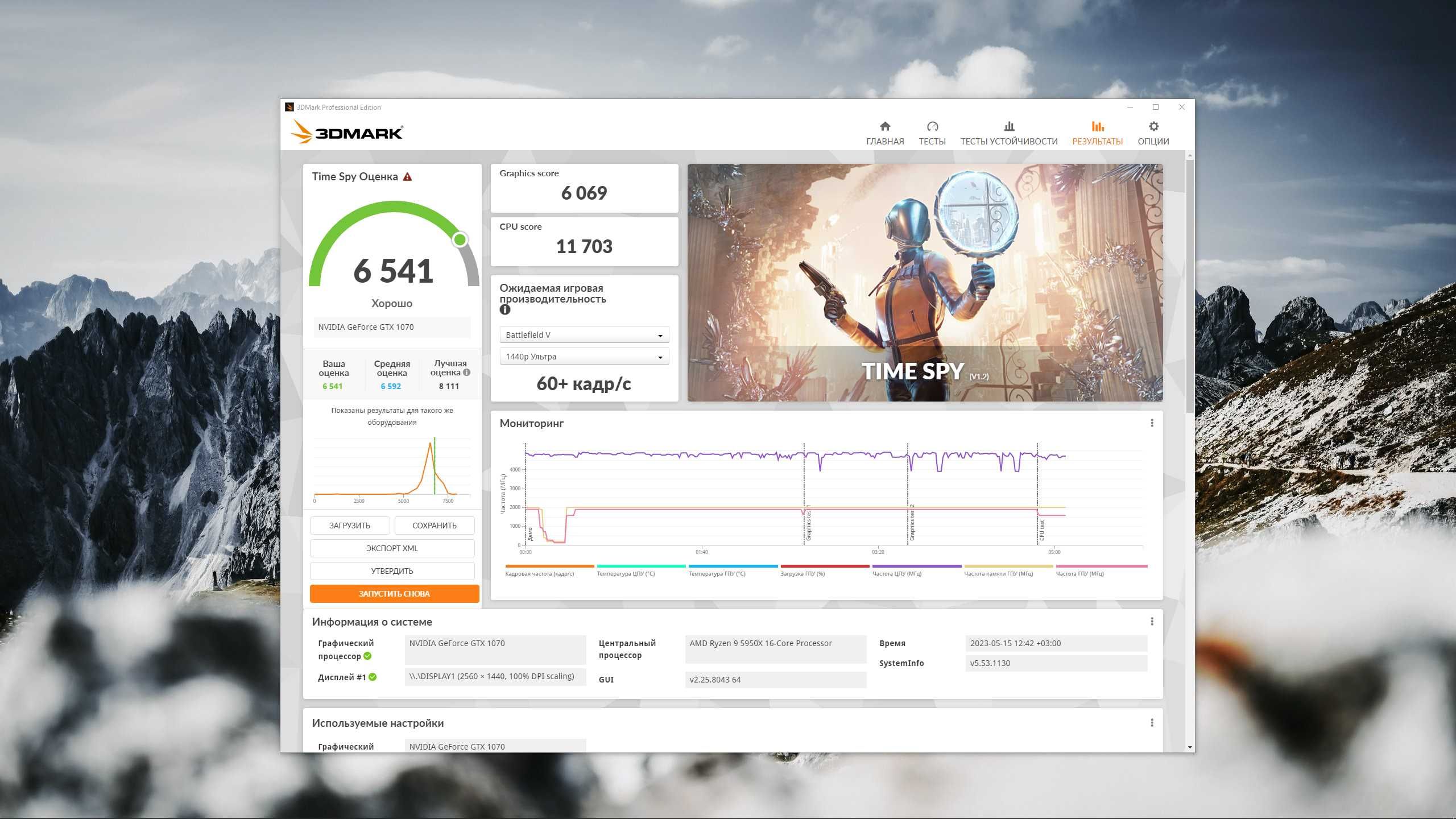Toggle Частота ЦПУ legend entry

tap(917, 570)
